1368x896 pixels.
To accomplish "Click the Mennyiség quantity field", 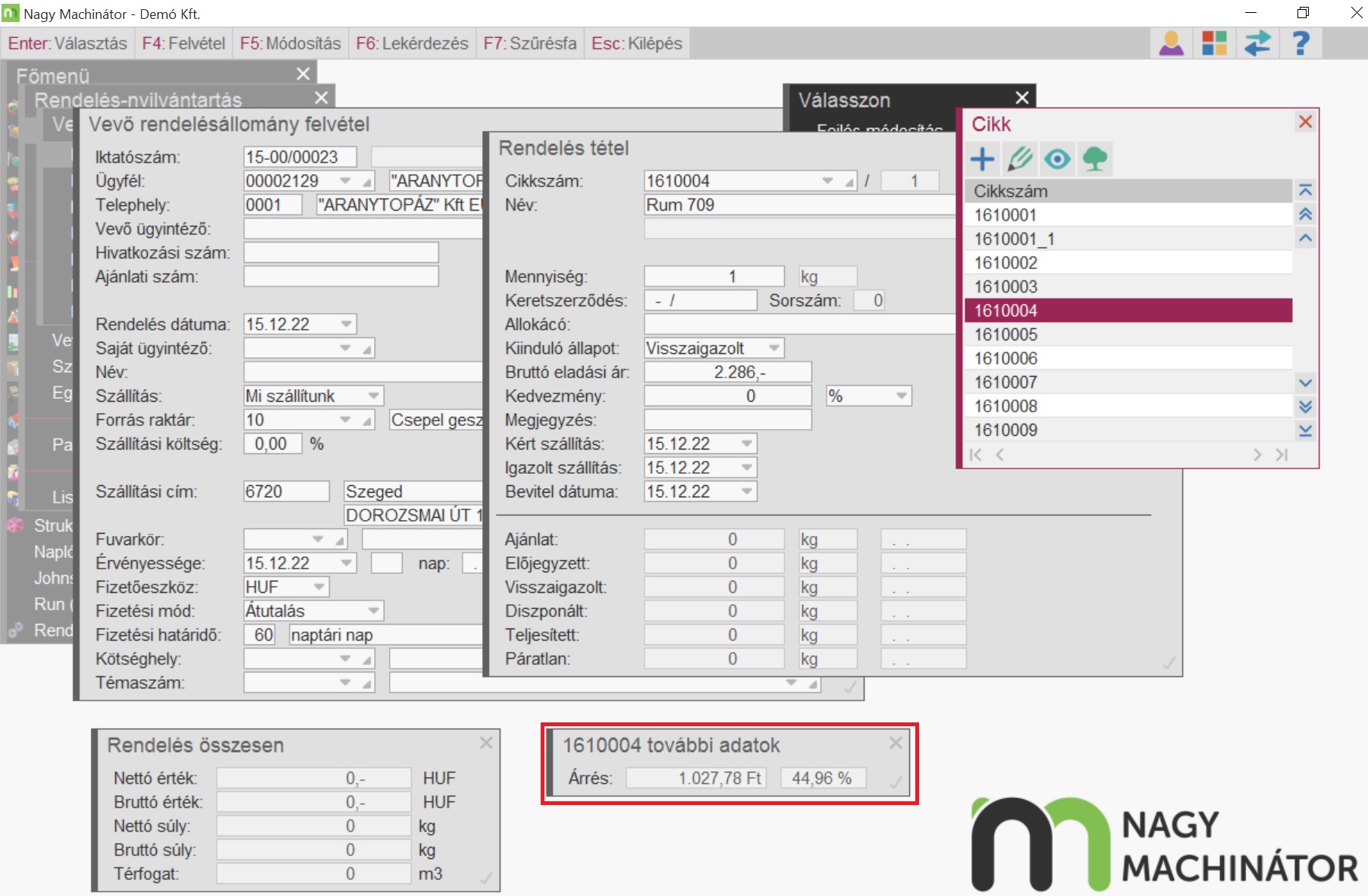I will click(714, 277).
